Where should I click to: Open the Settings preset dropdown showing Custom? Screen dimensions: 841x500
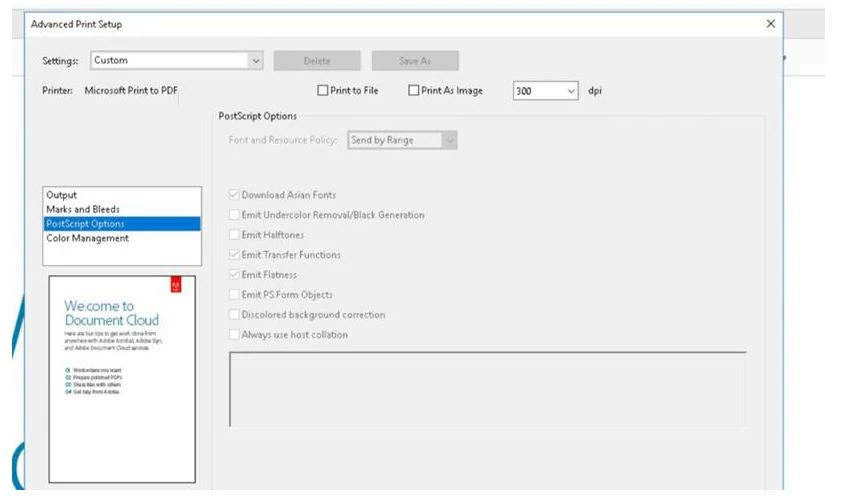(176, 61)
